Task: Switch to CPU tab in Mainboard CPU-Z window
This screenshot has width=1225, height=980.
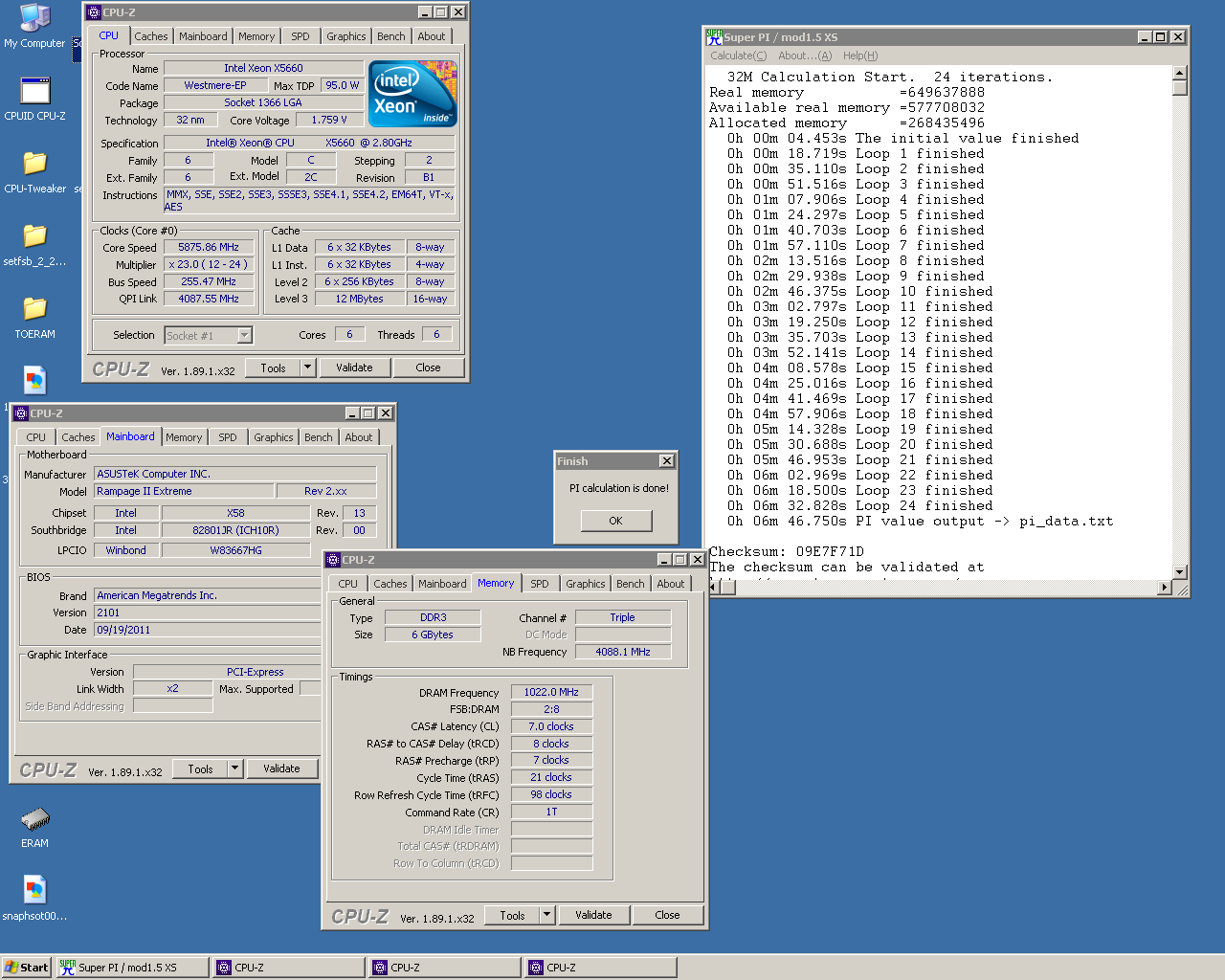Action: pyautogui.click(x=36, y=437)
